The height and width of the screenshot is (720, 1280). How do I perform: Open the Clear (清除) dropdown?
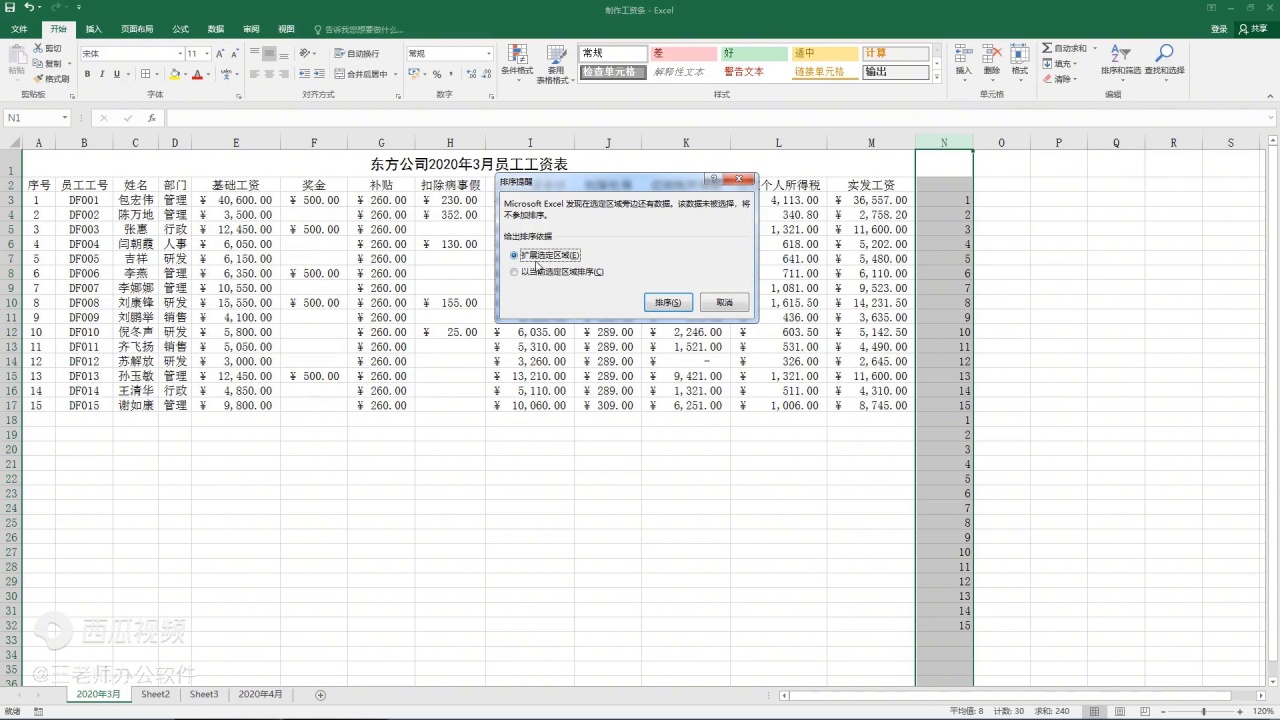(x=1061, y=79)
